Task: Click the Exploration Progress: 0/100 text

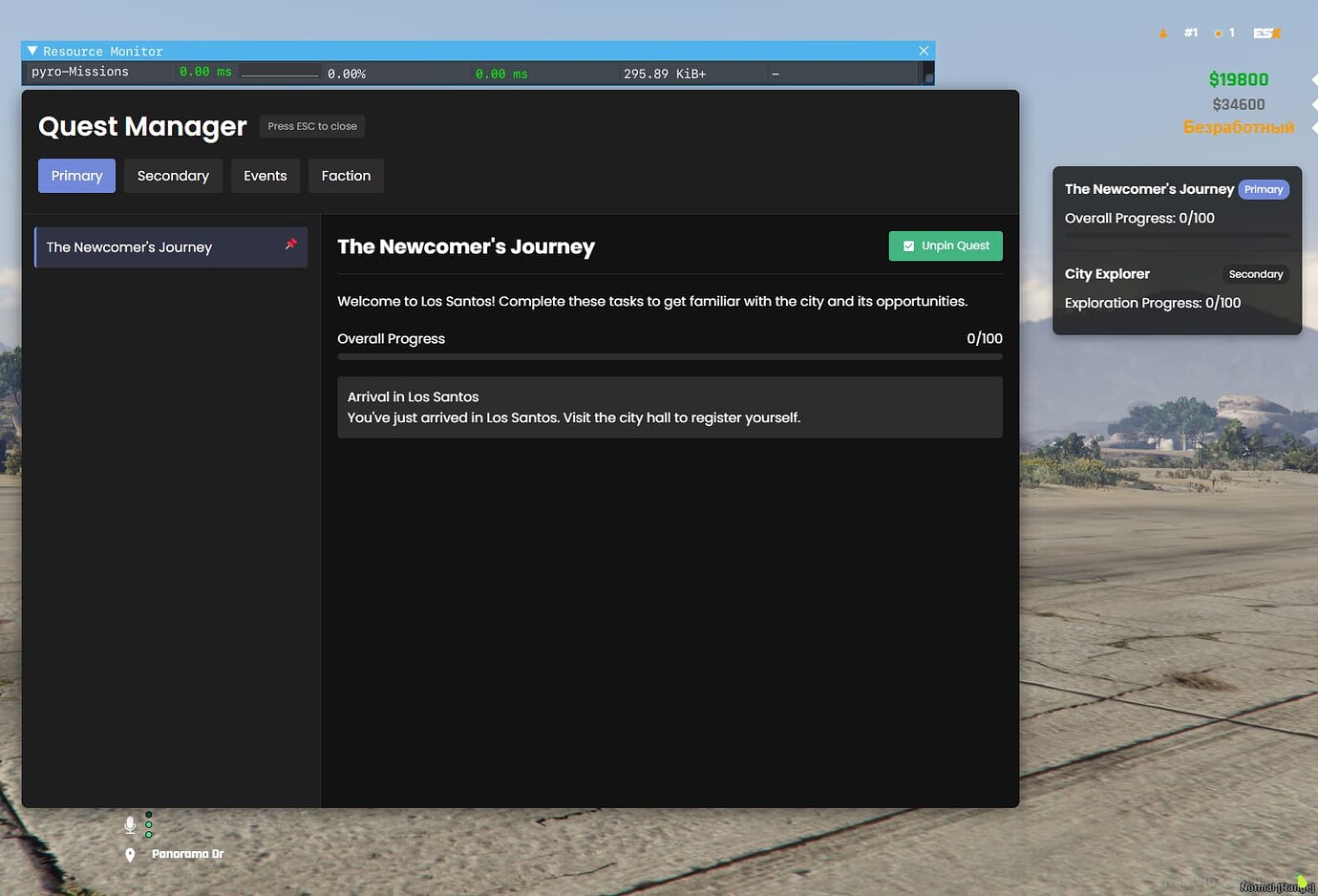Action: pos(1153,303)
